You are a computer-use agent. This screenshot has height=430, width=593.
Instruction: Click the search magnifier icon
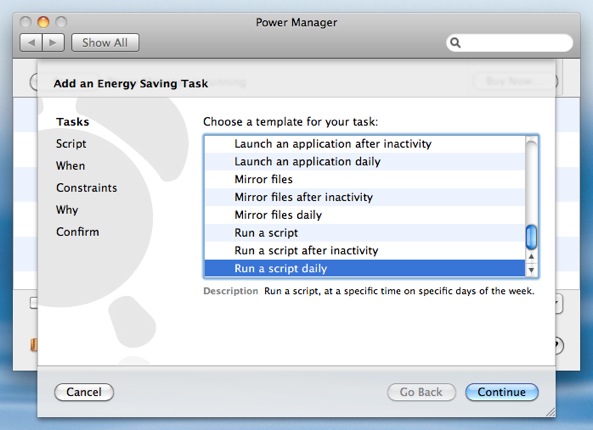(456, 43)
